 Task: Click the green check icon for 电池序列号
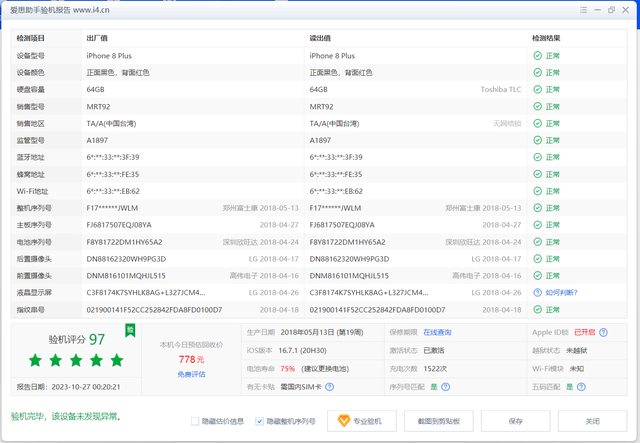[x=537, y=242]
